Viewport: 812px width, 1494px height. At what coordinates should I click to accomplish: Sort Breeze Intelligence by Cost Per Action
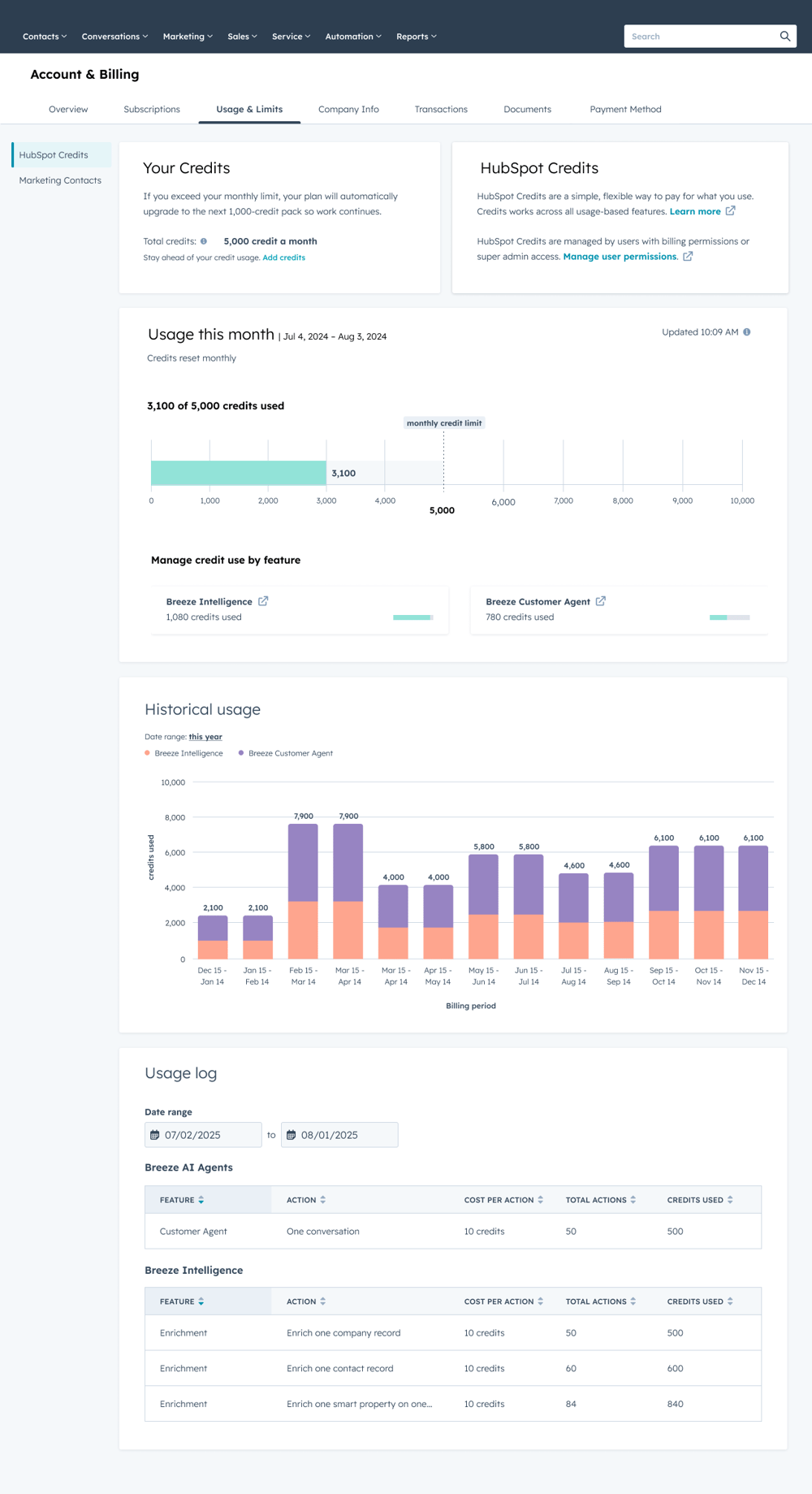pos(541,1301)
